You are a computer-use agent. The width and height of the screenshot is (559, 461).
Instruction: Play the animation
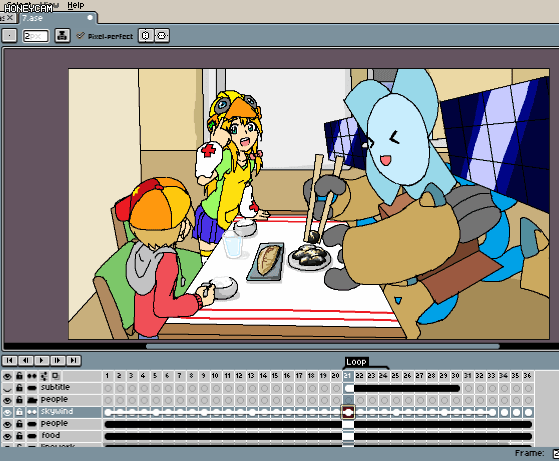click(x=42, y=360)
